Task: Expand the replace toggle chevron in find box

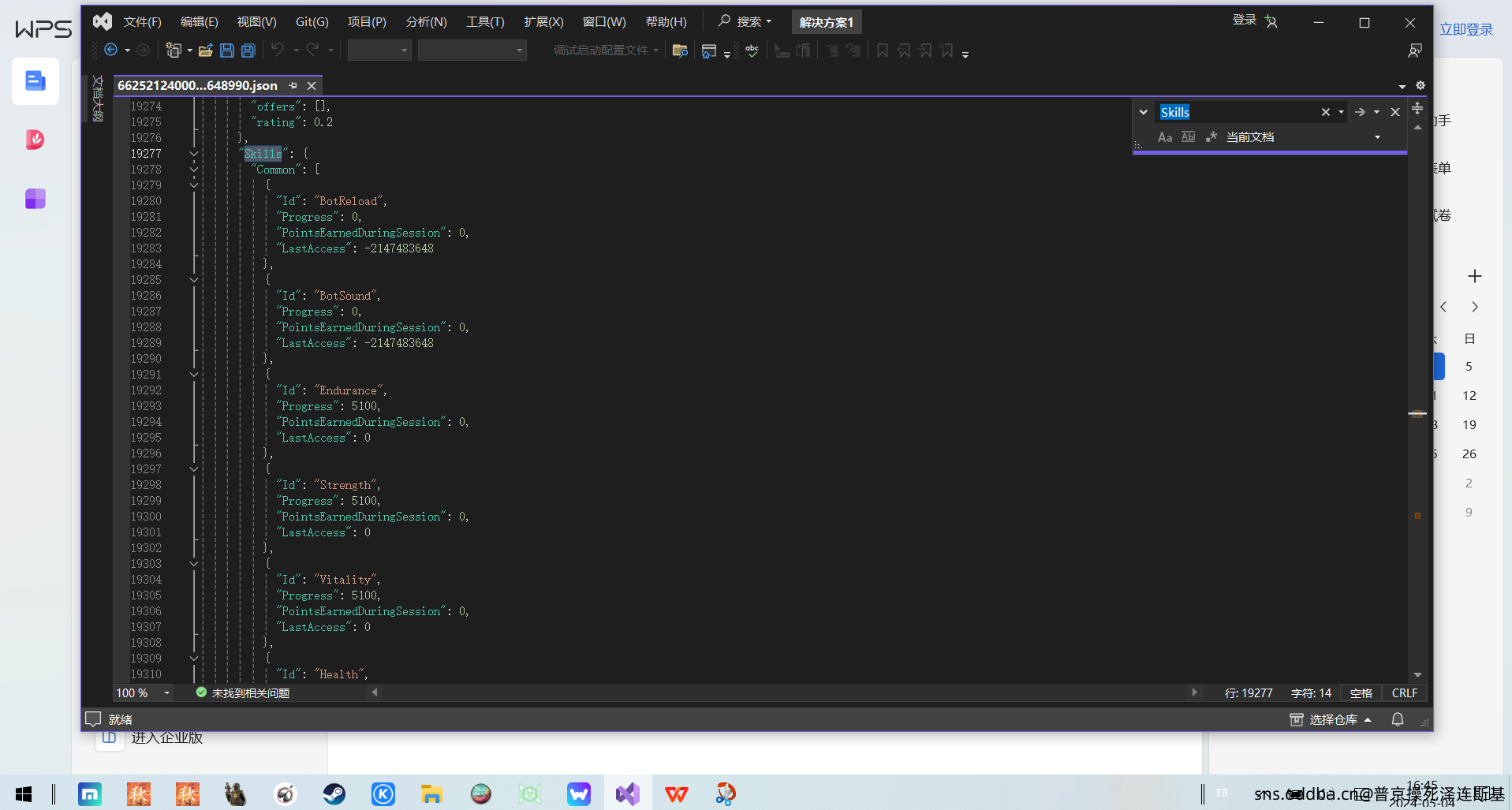Action: pyautogui.click(x=1143, y=112)
